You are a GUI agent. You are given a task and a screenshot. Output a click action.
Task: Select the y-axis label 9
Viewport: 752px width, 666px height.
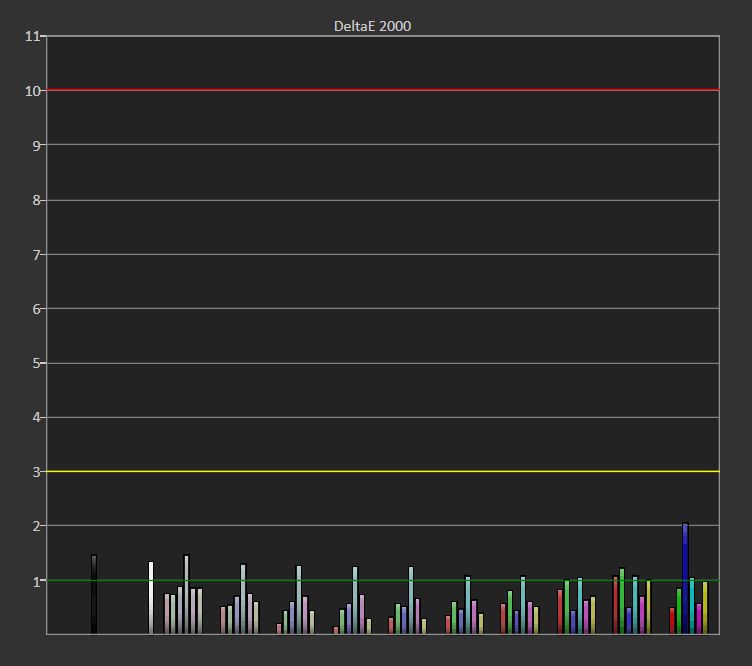click(36, 146)
